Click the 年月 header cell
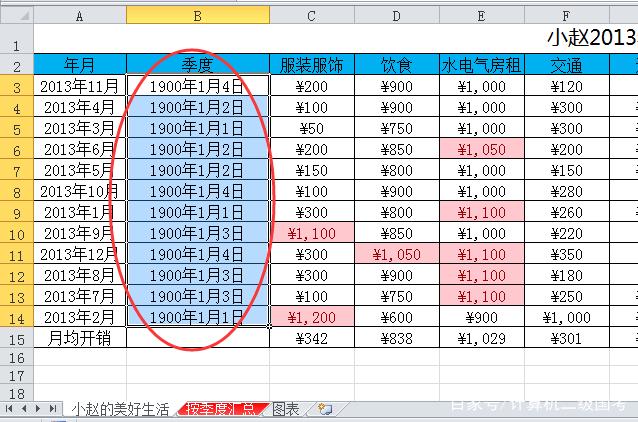The height and width of the screenshot is (422, 638). pyautogui.click(x=80, y=64)
